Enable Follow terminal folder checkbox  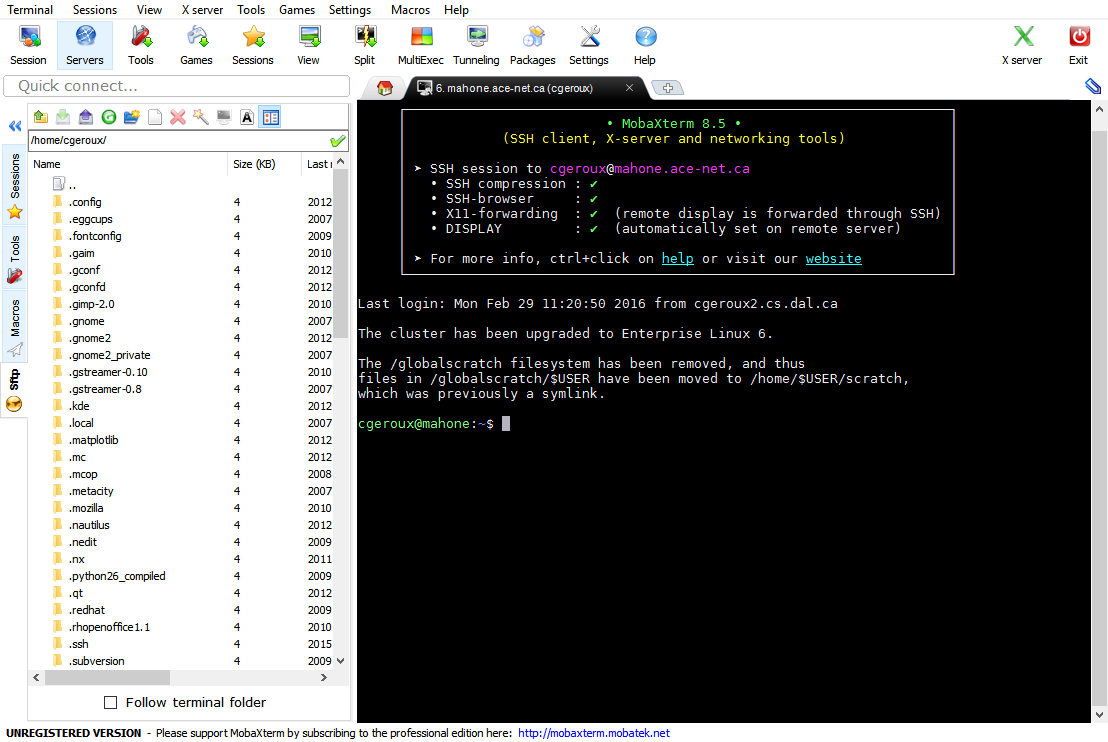pyautogui.click(x=110, y=702)
